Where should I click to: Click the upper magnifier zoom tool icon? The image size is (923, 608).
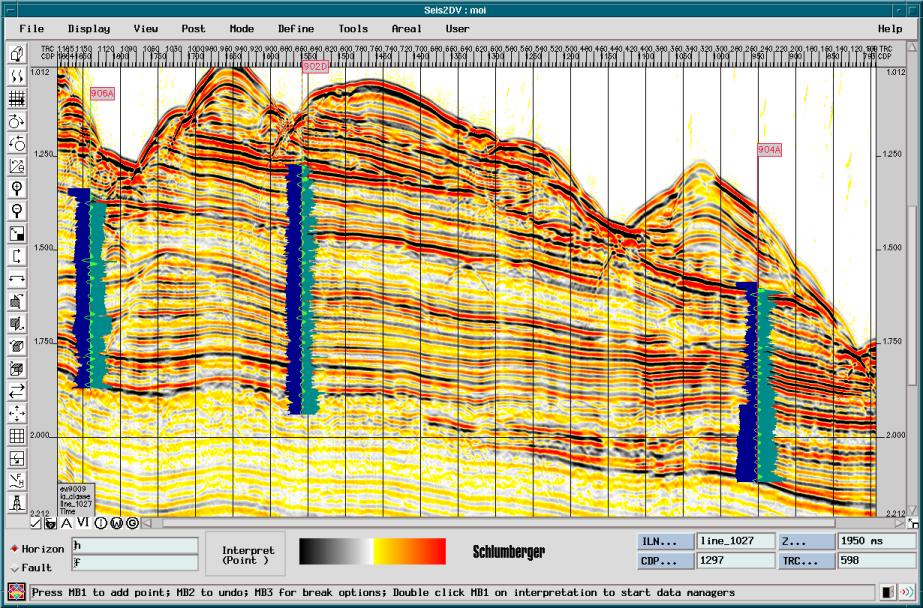click(17, 187)
